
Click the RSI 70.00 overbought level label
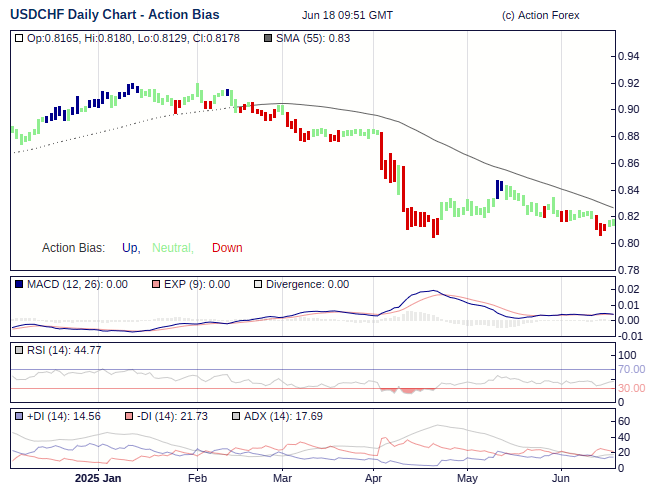pos(632,369)
